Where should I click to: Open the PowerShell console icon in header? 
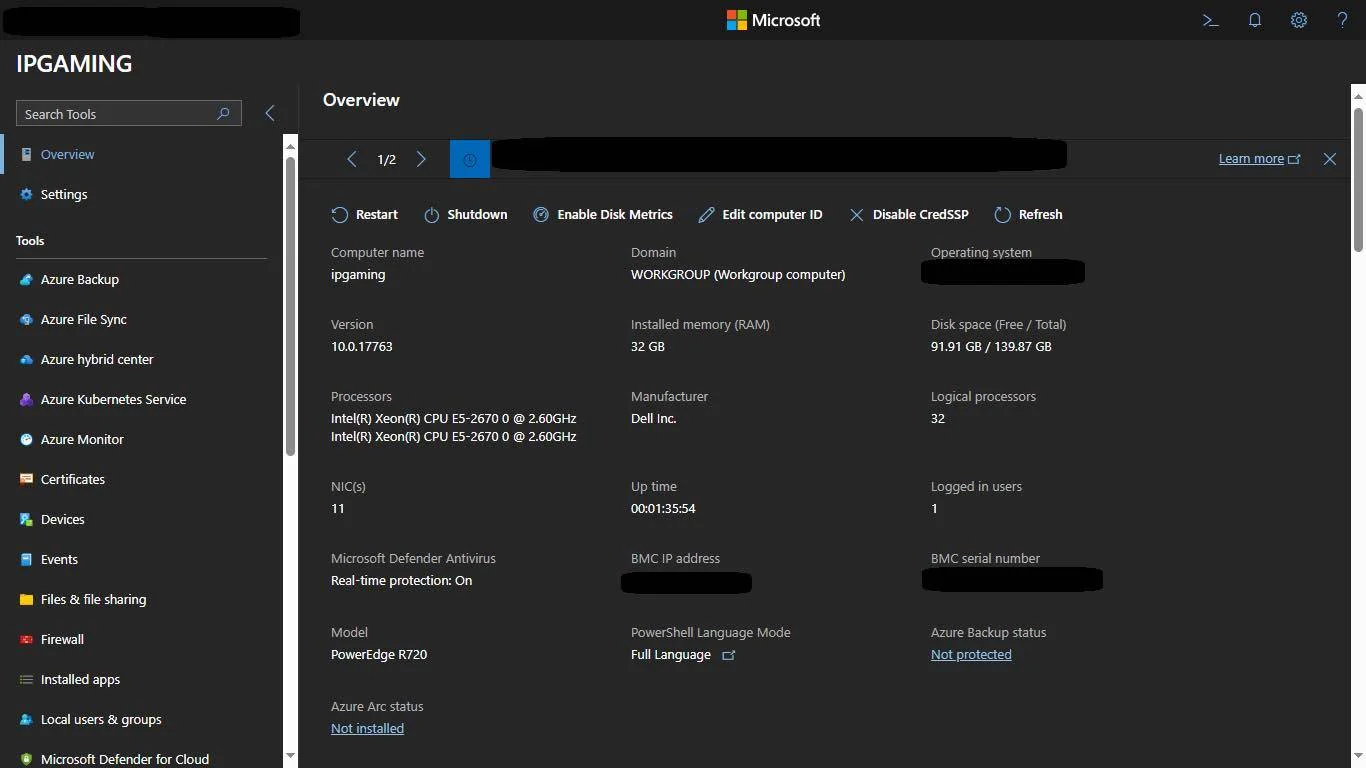coord(1210,20)
